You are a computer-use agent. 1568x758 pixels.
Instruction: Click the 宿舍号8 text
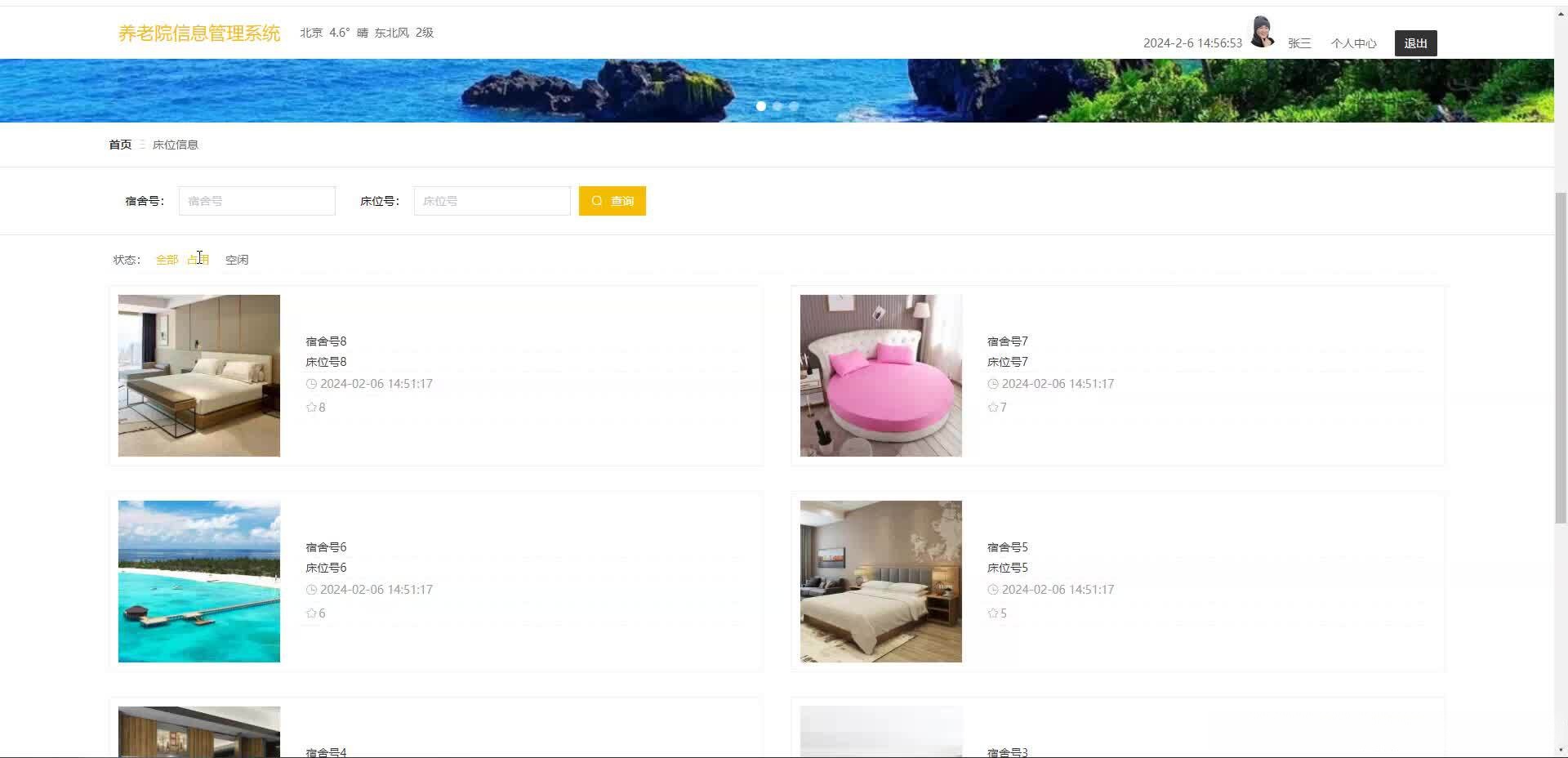pyautogui.click(x=326, y=341)
